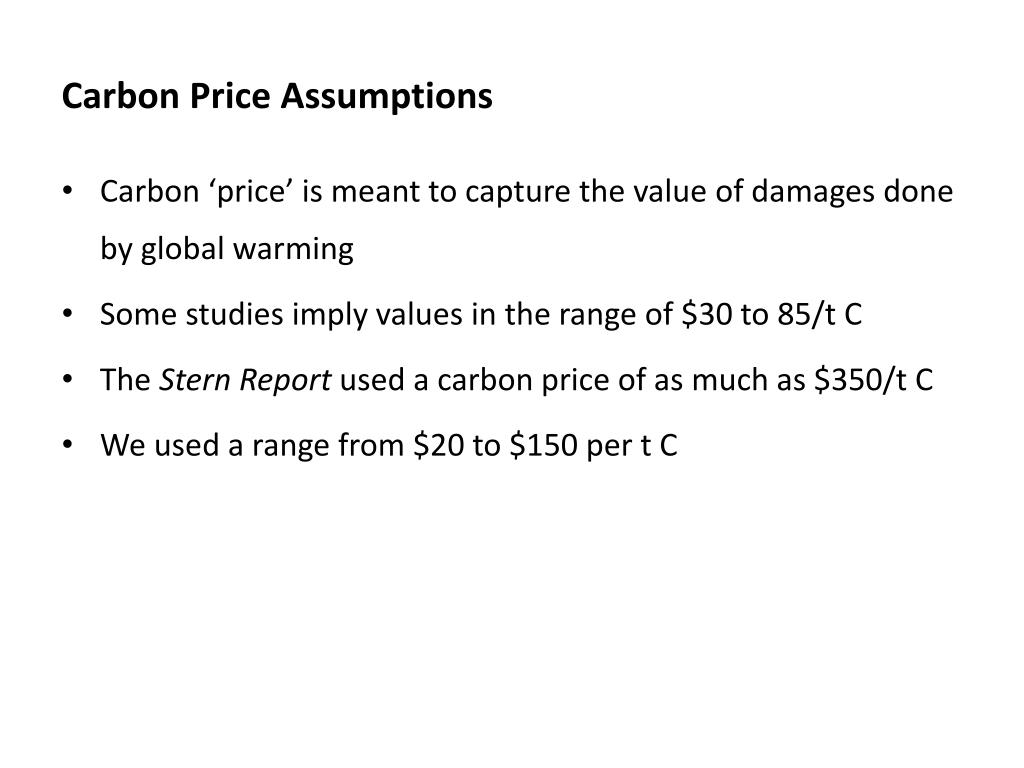Select the italic 'Stern Report' text
Screen dimensions: 1024x768
246,380
